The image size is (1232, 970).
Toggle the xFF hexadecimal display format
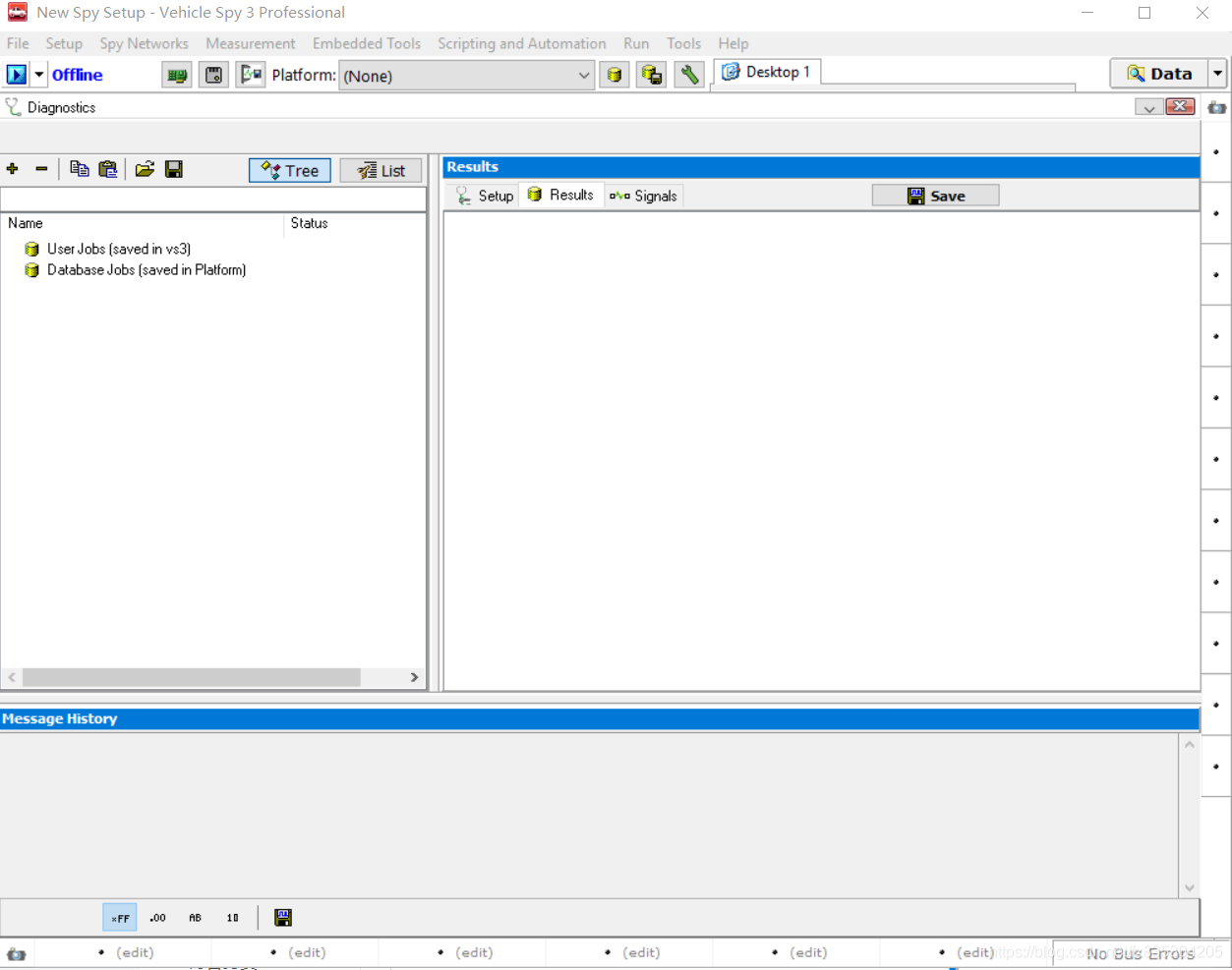pos(120,918)
